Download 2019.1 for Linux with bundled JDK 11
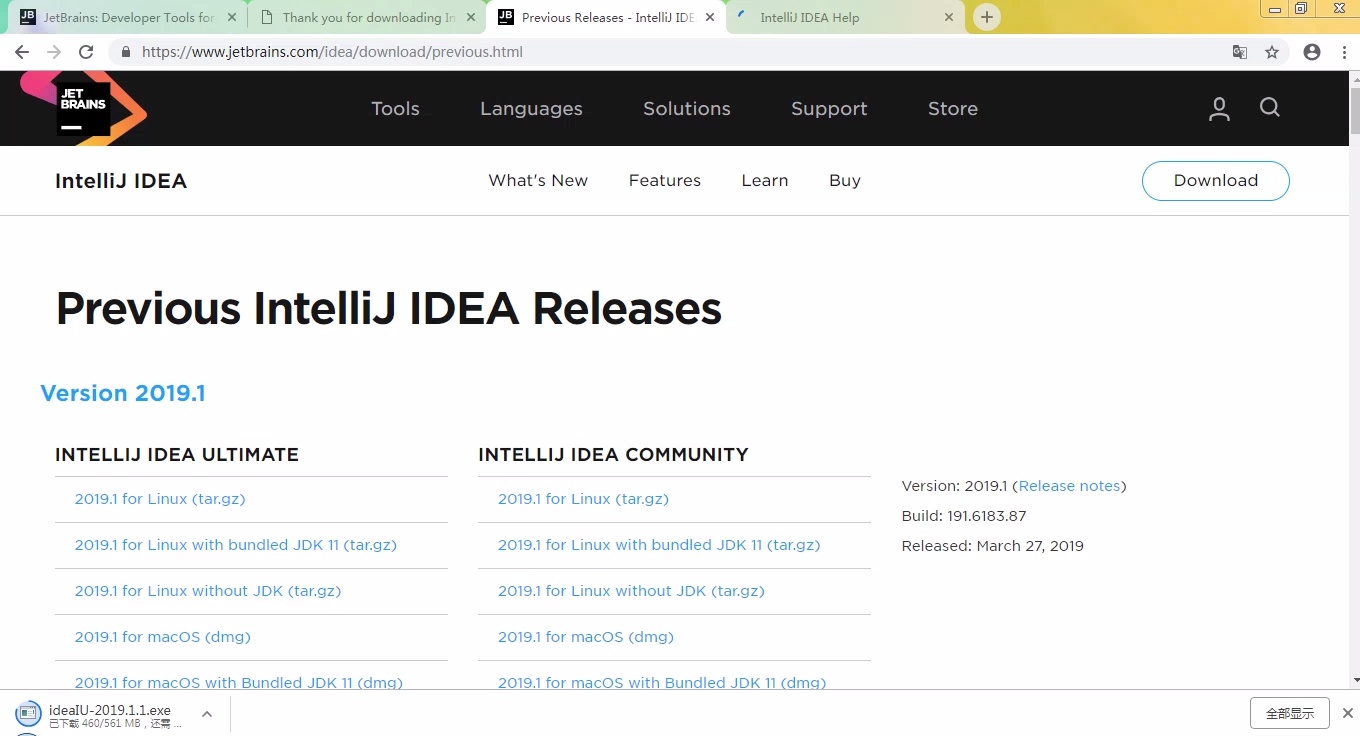 (x=235, y=545)
